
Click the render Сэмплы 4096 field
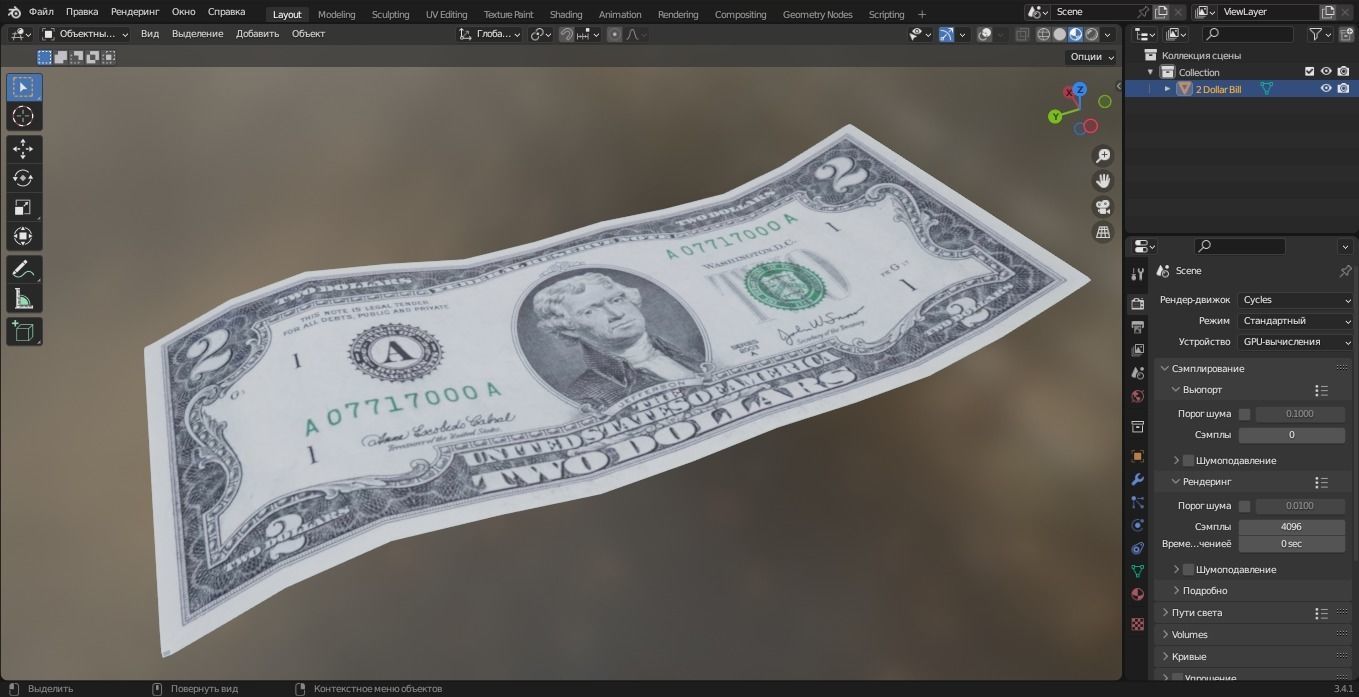click(1291, 527)
